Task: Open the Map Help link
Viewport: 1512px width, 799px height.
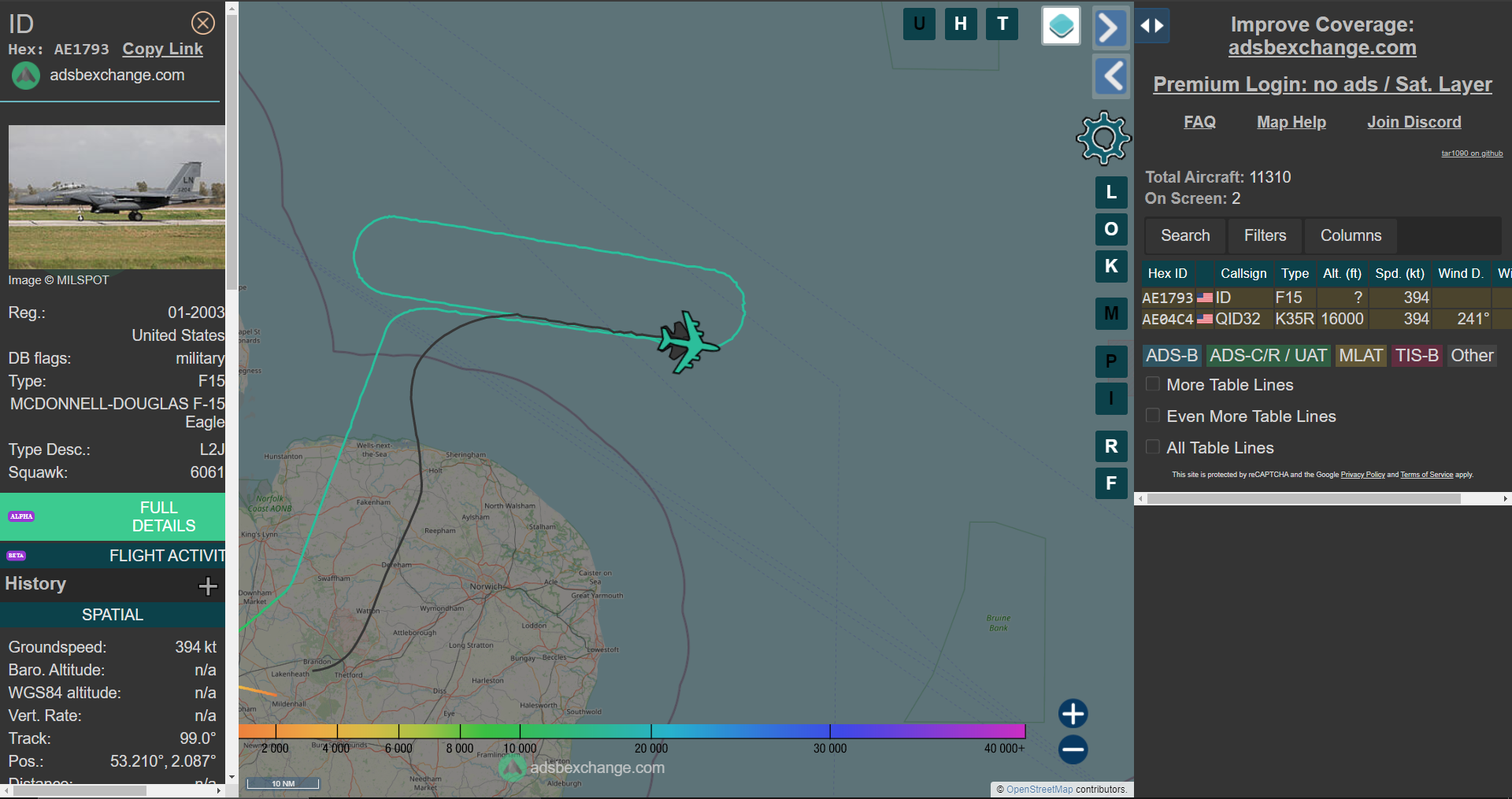Action: pos(1291,122)
